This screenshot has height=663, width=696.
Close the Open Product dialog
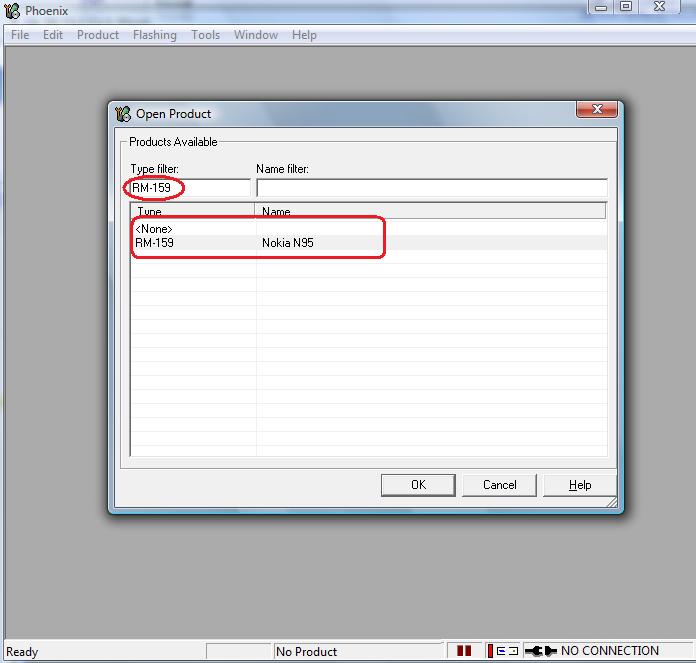(597, 109)
